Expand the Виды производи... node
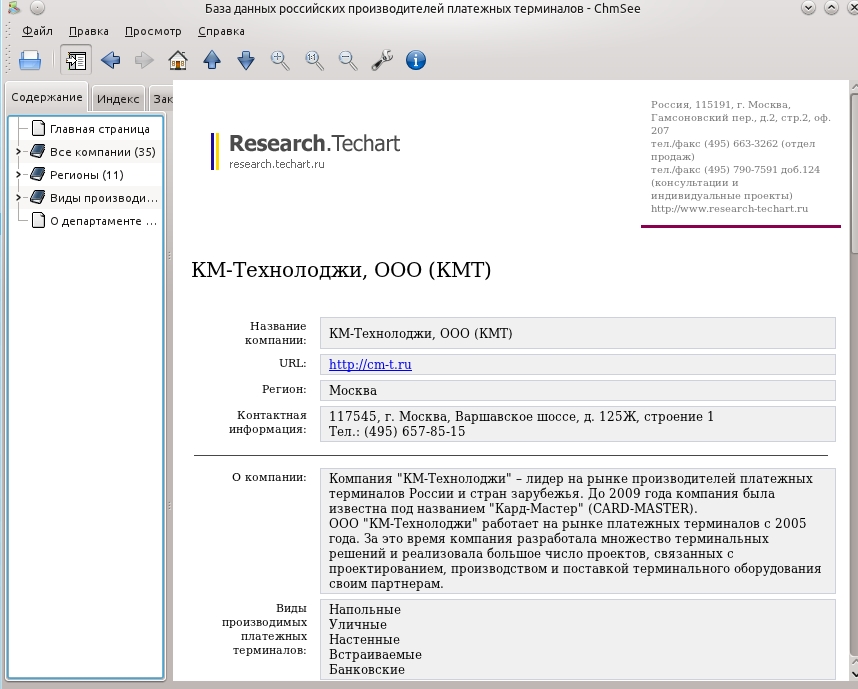This screenshot has height=689, width=858. coord(19,198)
